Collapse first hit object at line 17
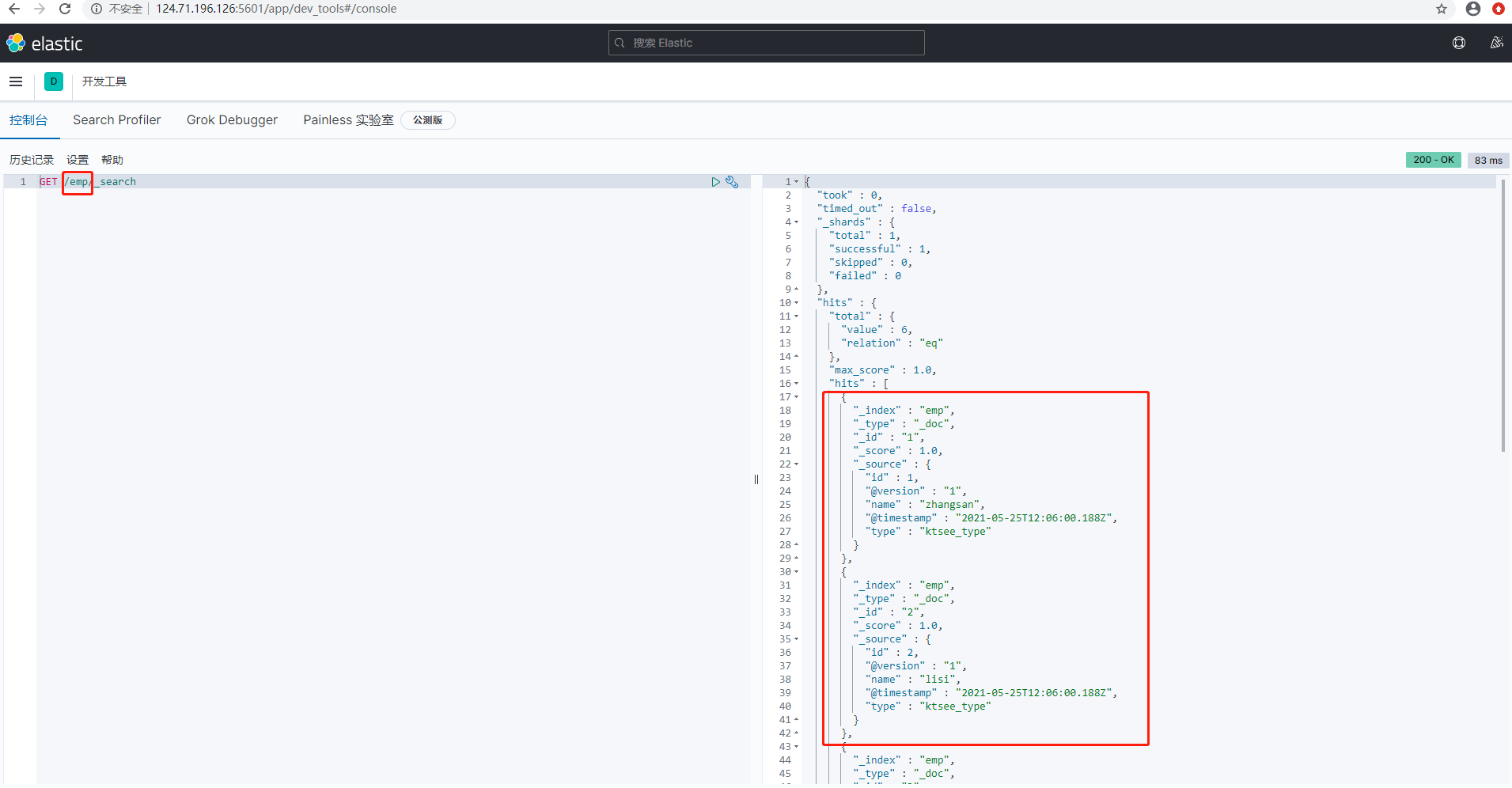The width and height of the screenshot is (1512, 788). pos(797,397)
